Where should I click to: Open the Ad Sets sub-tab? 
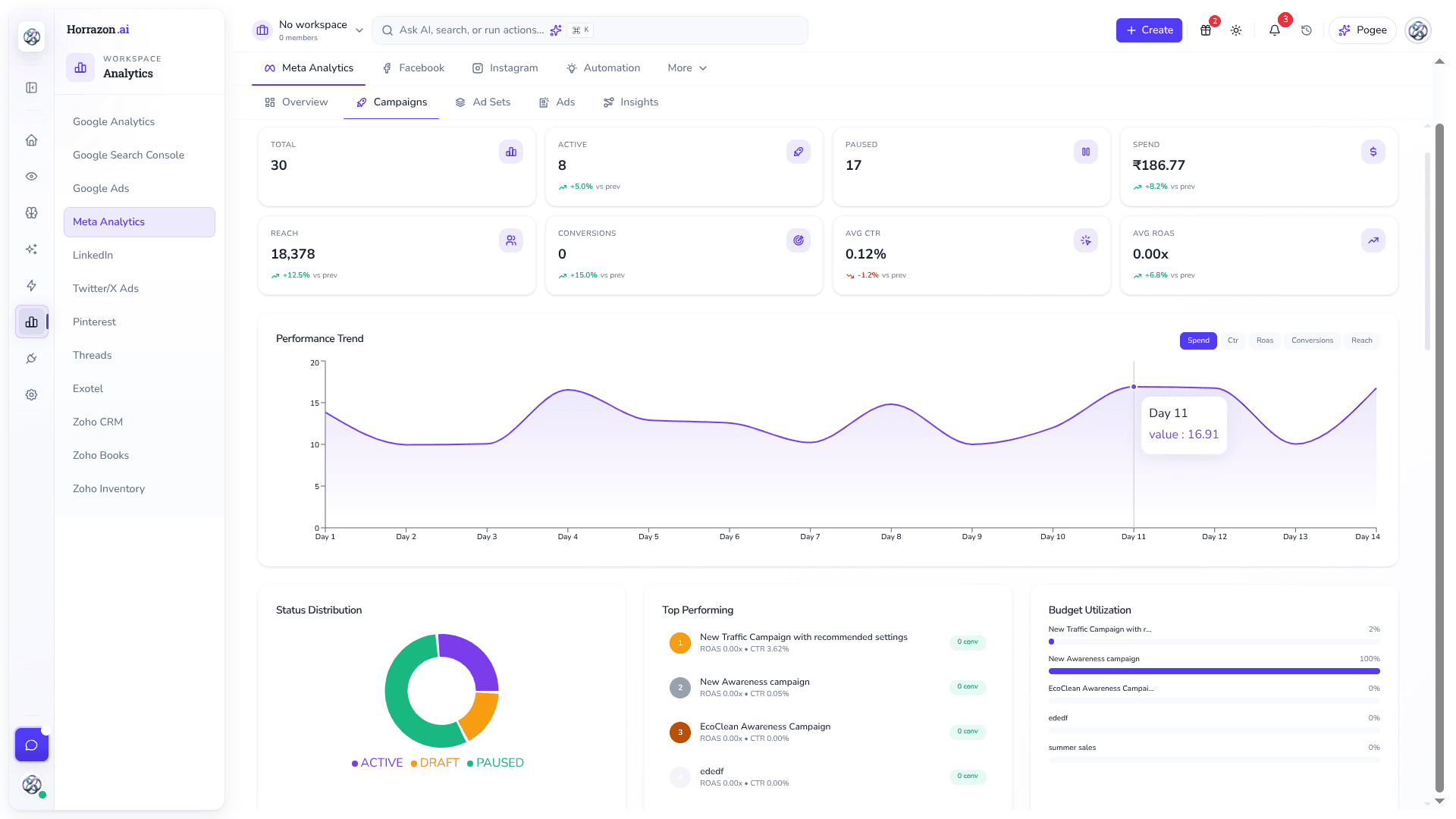[483, 102]
